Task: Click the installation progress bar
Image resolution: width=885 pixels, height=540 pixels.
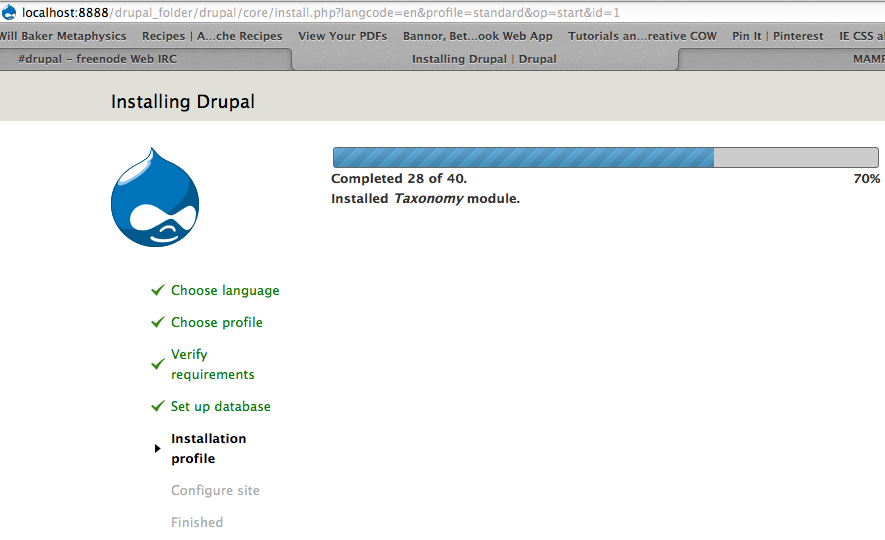Action: (606, 157)
